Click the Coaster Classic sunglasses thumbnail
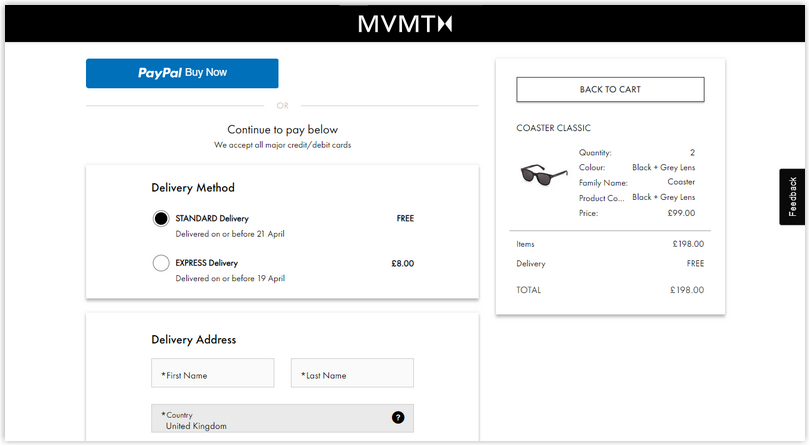This screenshot has height=446, width=810. [543, 175]
